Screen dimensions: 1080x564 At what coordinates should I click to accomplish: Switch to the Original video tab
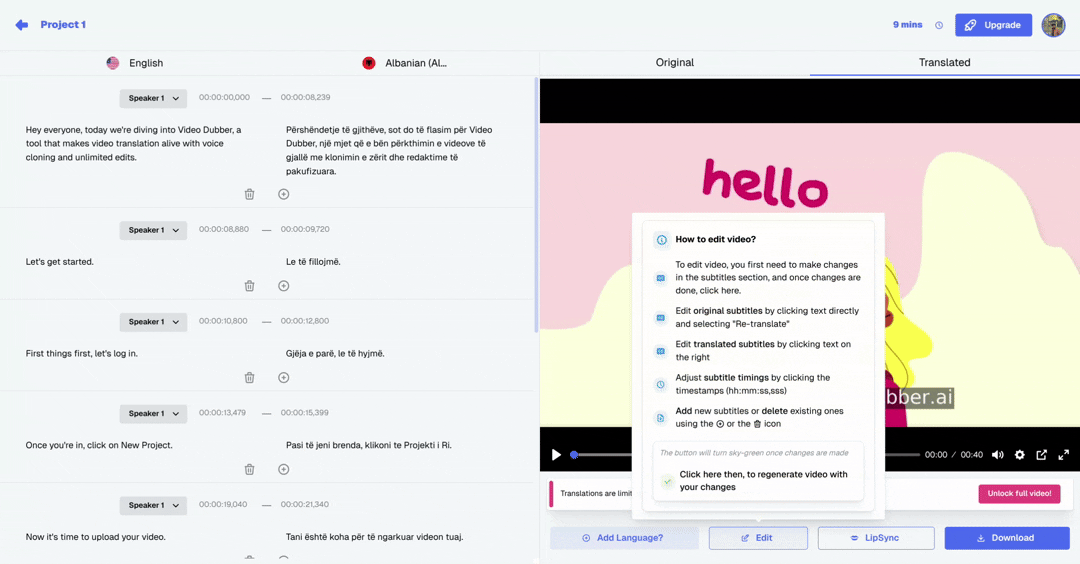(x=674, y=63)
